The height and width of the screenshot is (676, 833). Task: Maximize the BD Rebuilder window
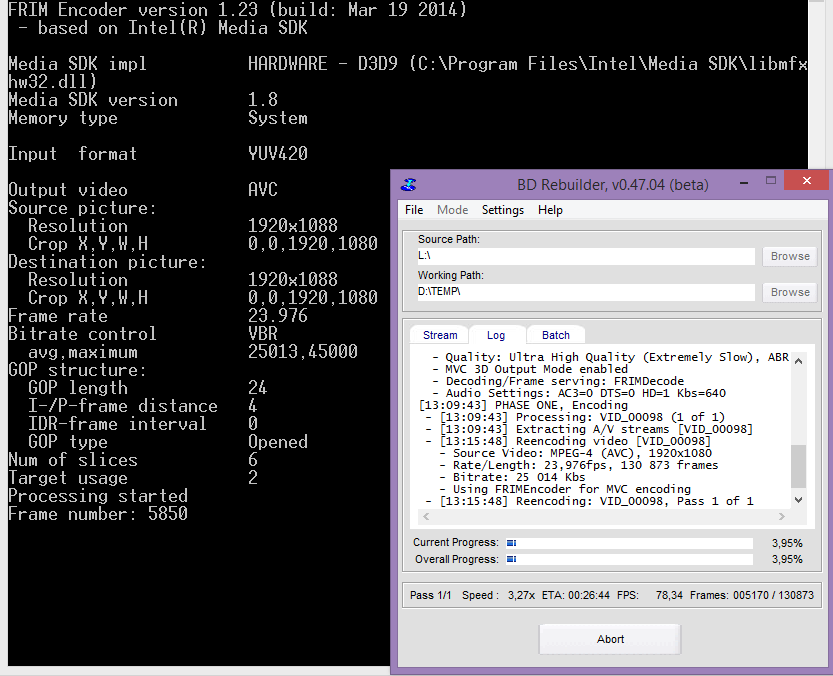(x=771, y=181)
